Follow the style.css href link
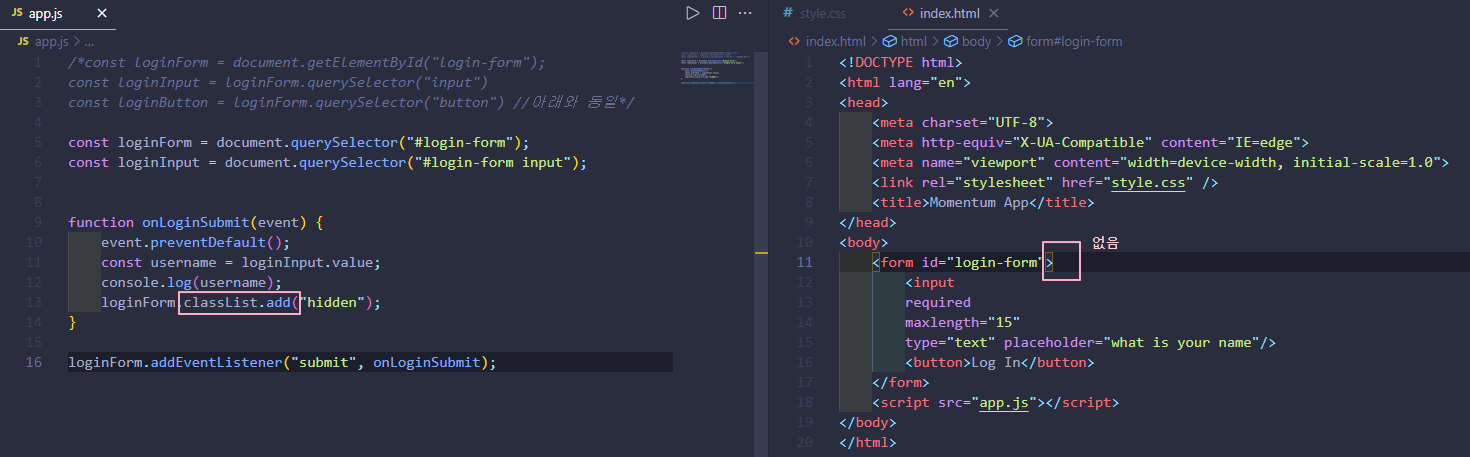The image size is (1470, 457). click(x=1148, y=182)
